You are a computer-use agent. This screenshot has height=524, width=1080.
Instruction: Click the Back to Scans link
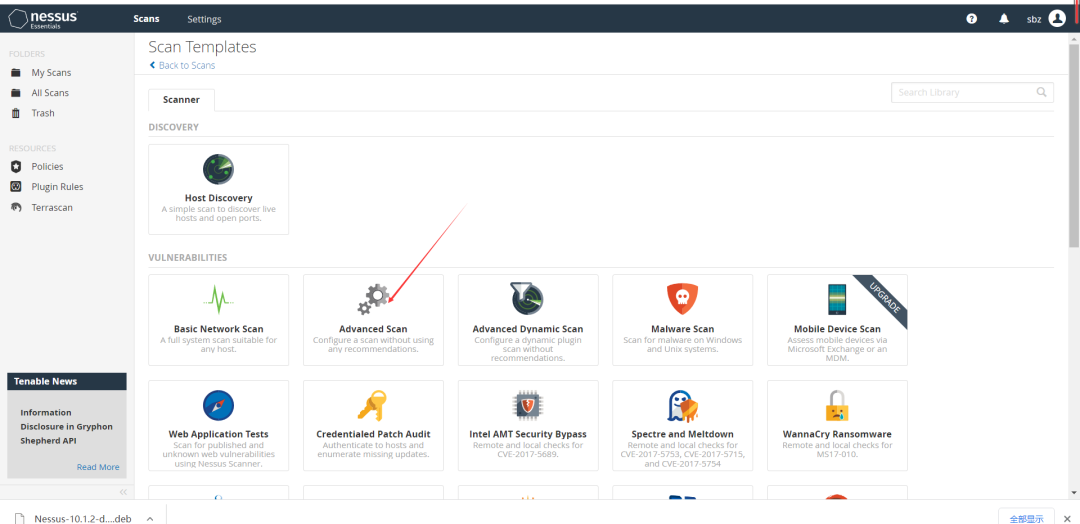187,65
